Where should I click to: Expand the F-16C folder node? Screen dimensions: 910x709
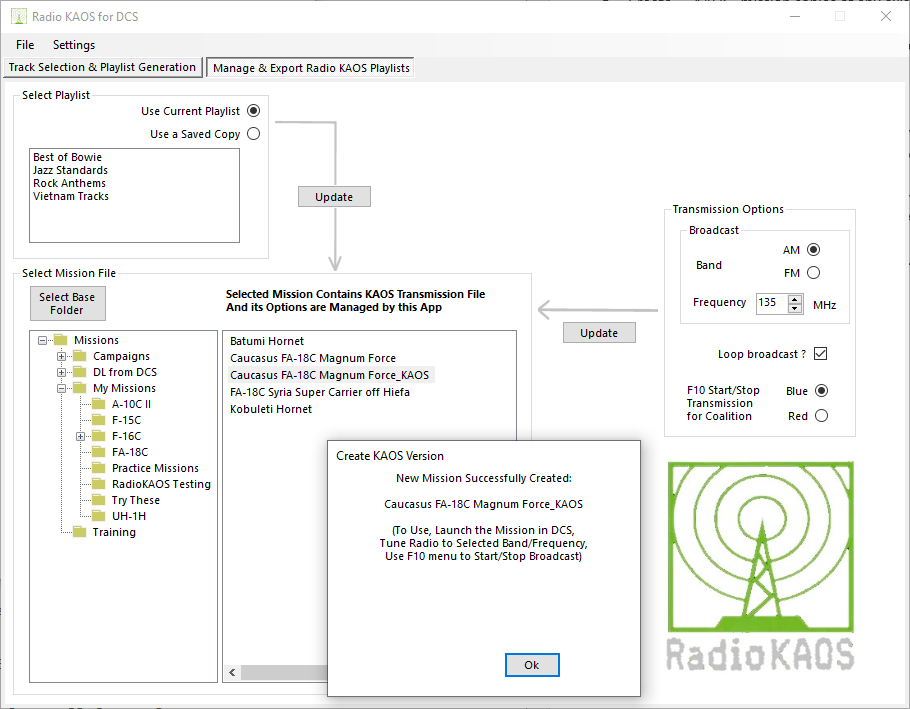[x=81, y=436]
